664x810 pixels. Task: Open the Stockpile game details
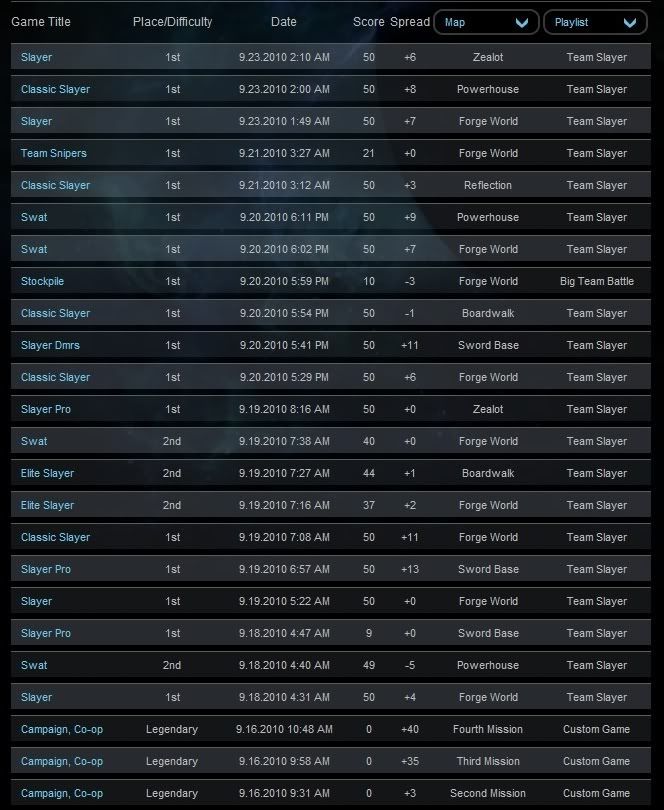pyautogui.click(x=42, y=281)
